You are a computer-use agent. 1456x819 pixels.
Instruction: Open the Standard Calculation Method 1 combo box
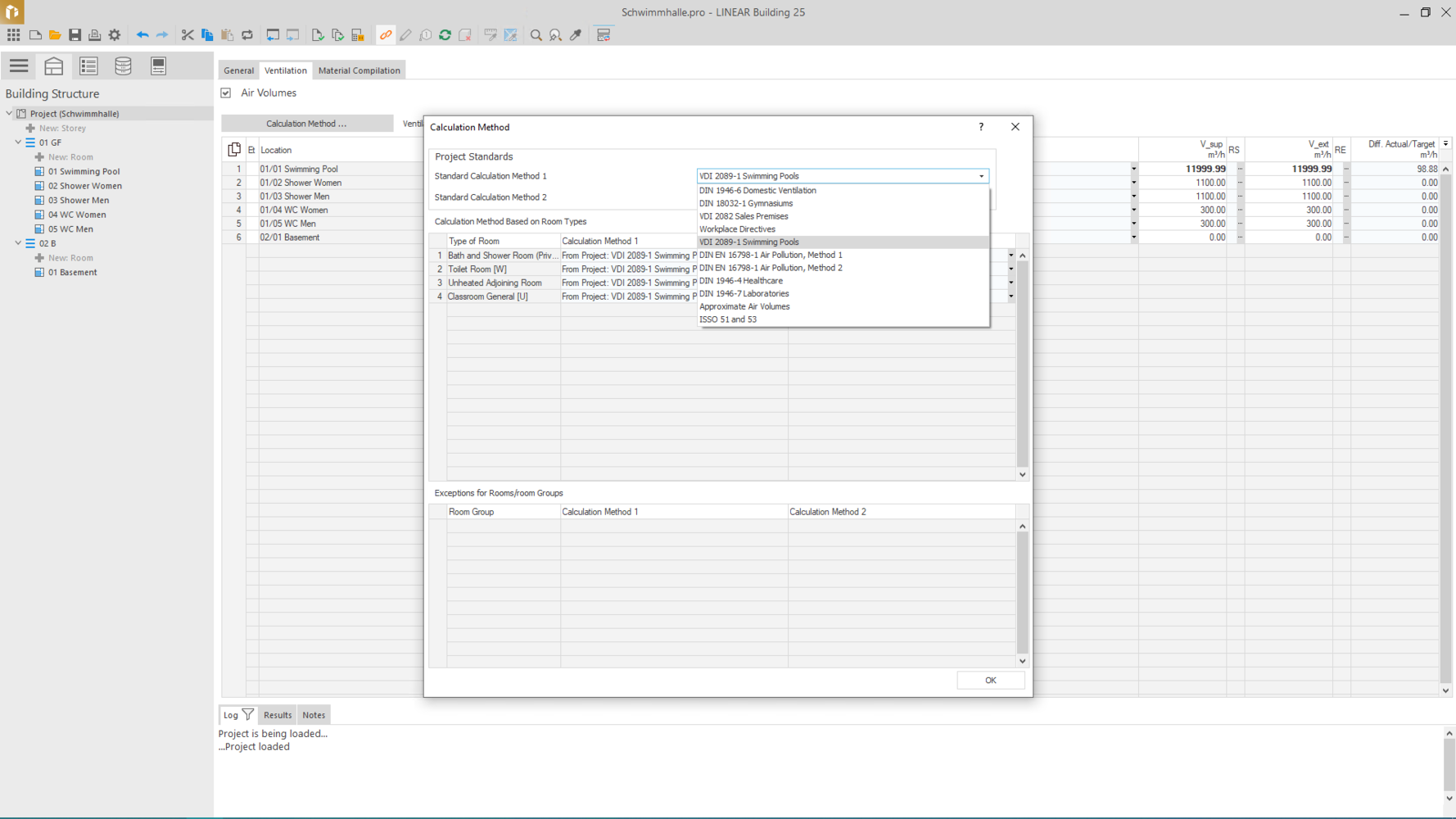pyautogui.click(x=843, y=176)
